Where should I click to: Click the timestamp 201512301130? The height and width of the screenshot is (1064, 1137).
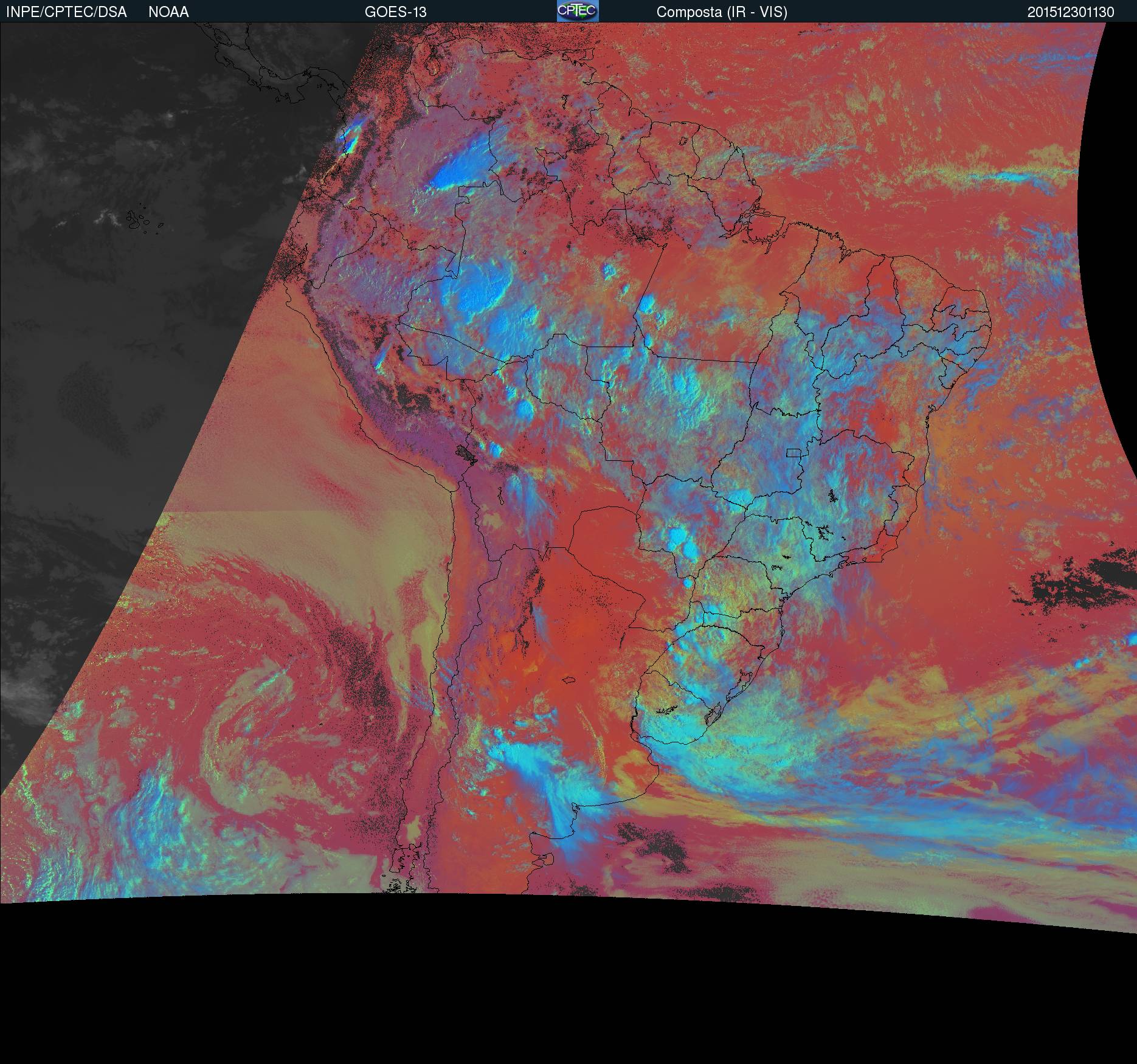1071,12
